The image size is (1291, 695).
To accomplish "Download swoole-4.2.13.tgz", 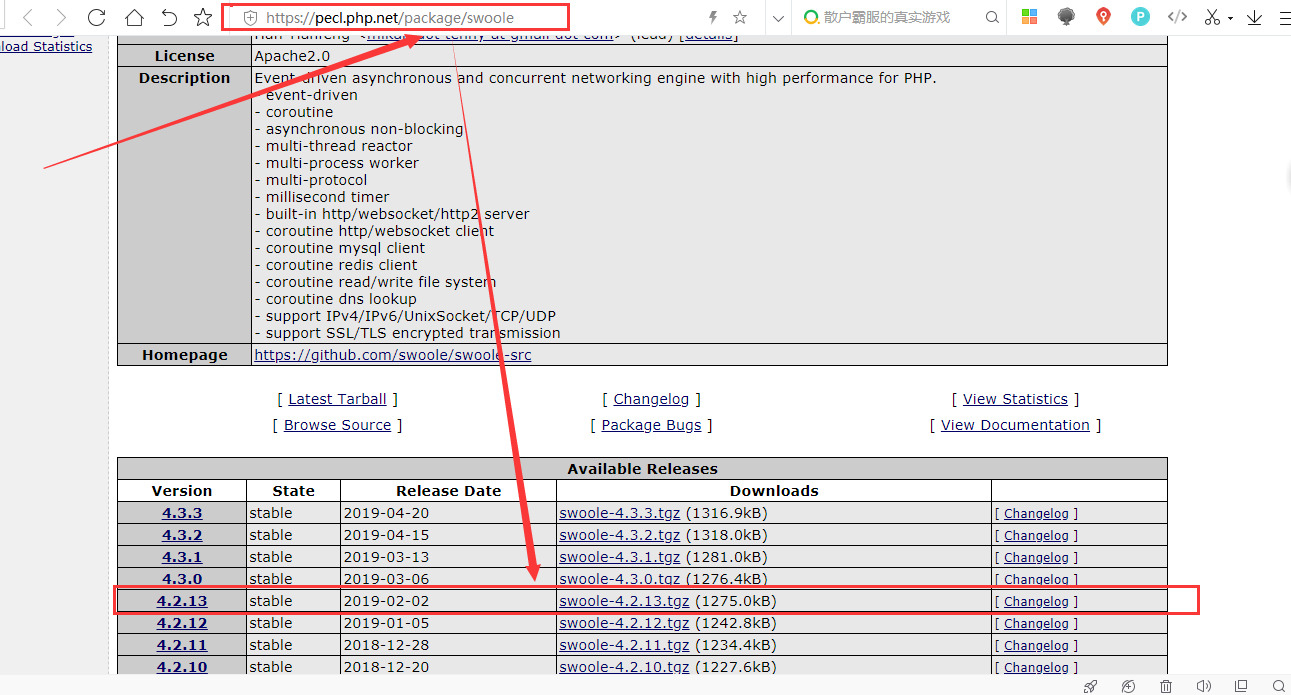I will pyautogui.click(x=624, y=601).
